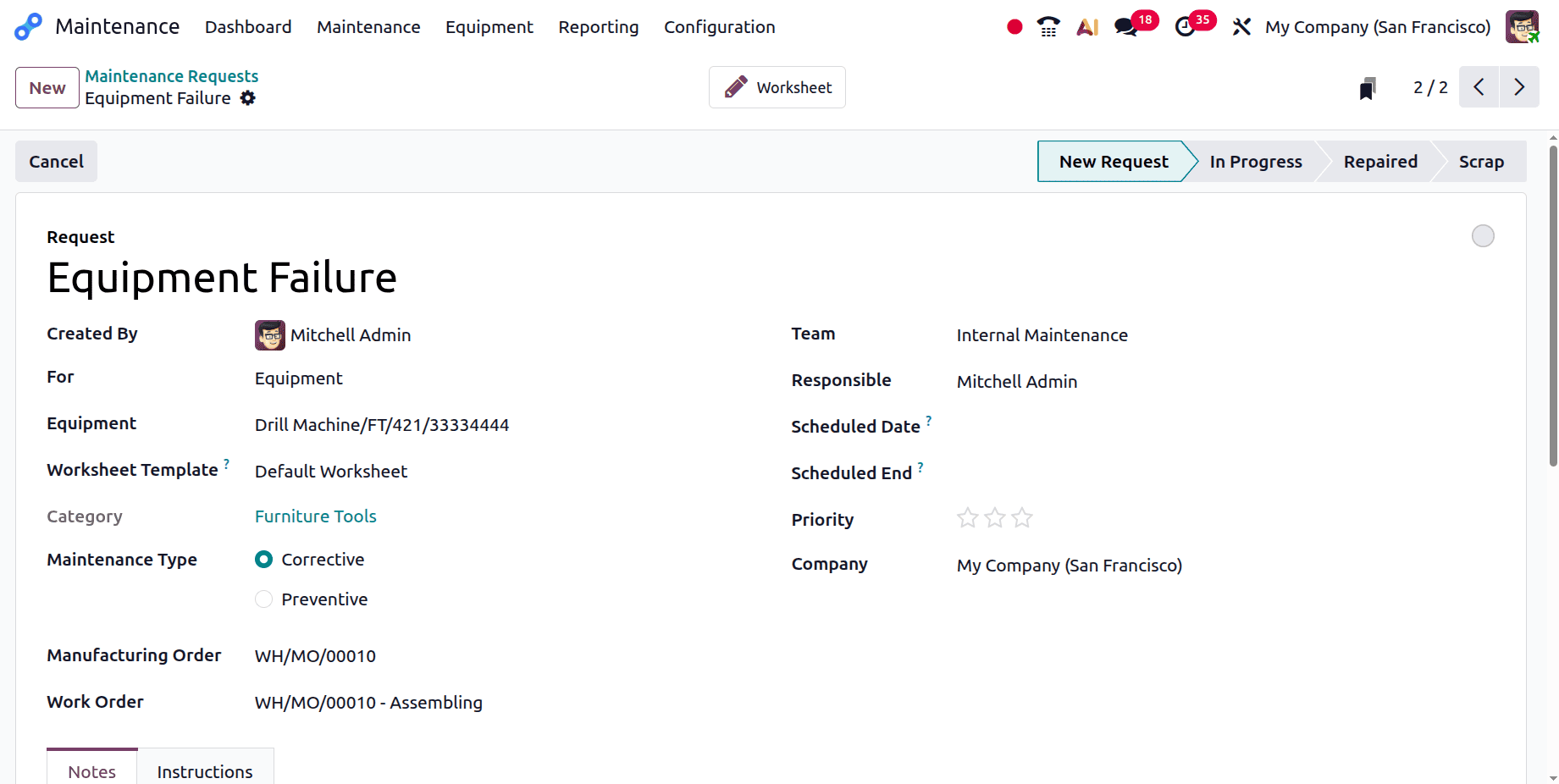1559x784 pixels.
Task: Click the New button
Action: coord(47,88)
